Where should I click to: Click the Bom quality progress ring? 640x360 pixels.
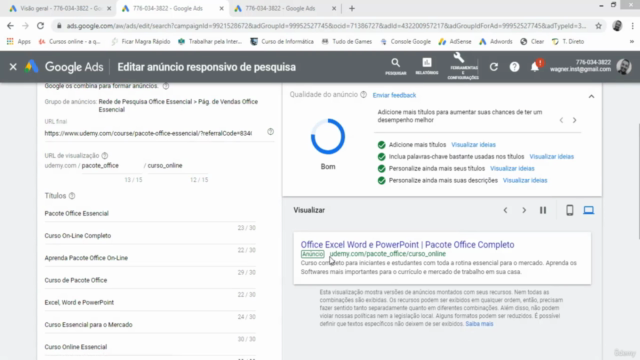click(x=328, y=136)
